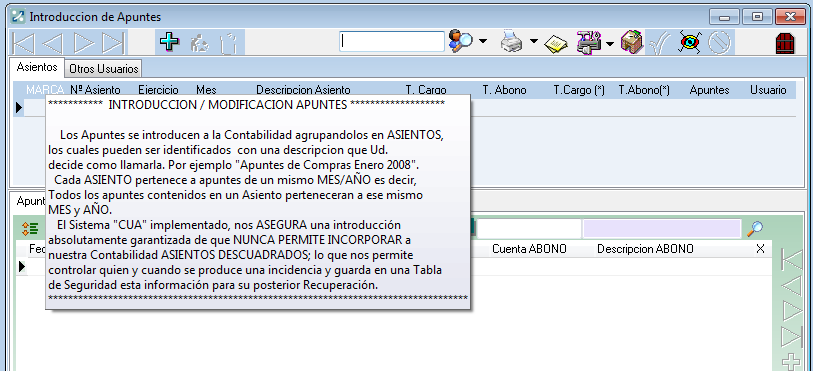
Task: Click the greyed prohibited circle icon
Action: (x=720, y=42)
